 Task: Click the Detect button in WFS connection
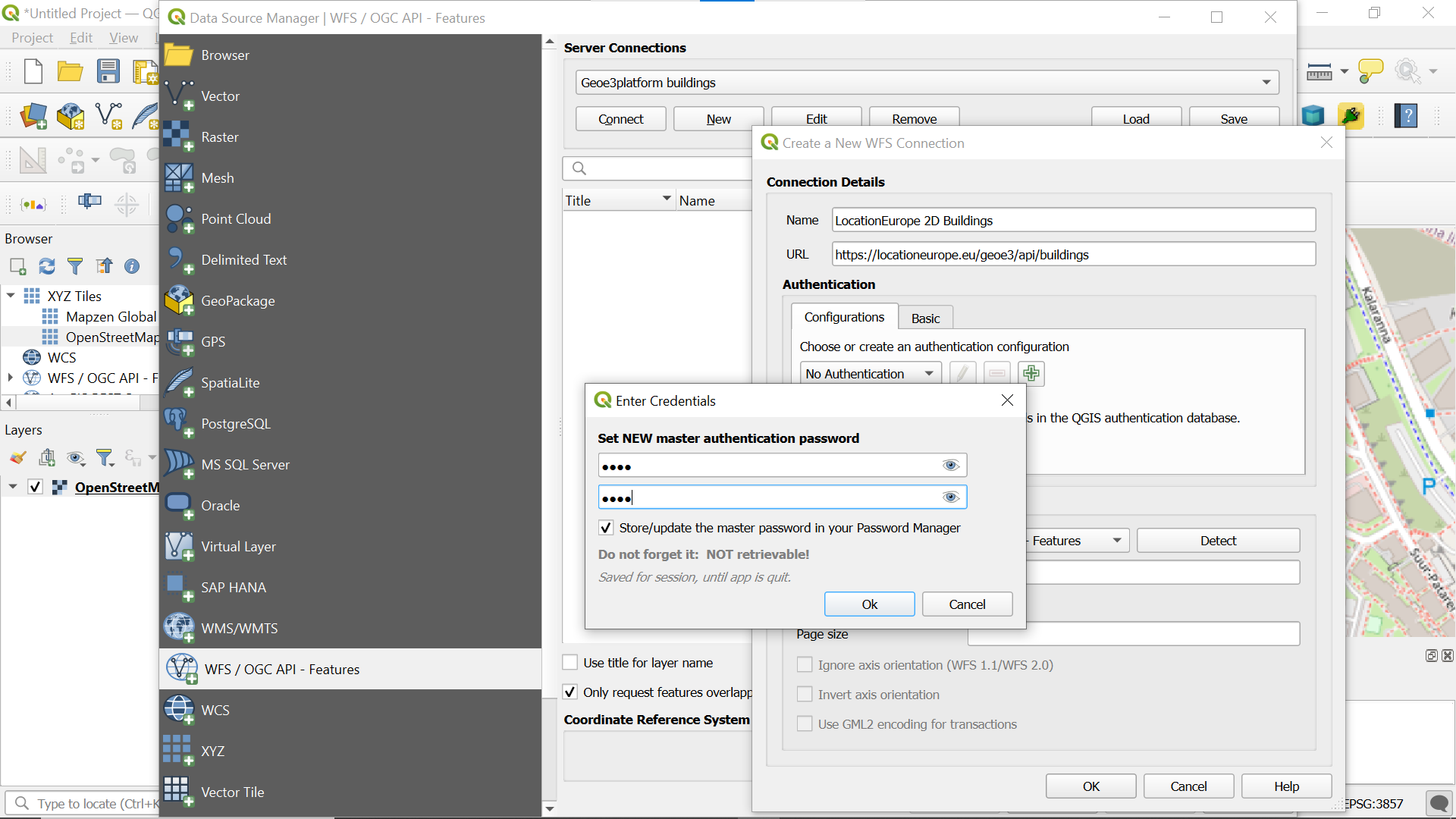(1218, 540)
